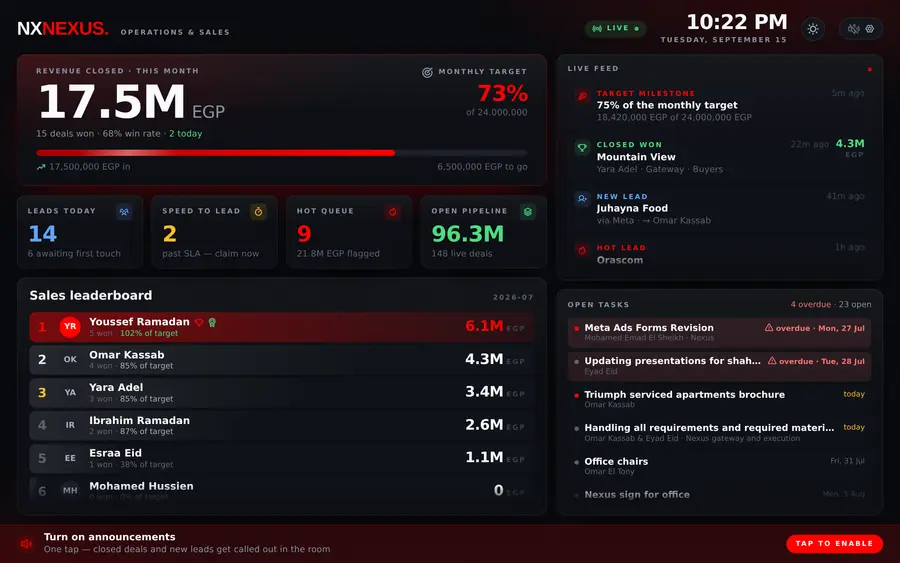Toggle the sun brightness theme button
The height and width of the screenshot is (563, 900).
813,29
